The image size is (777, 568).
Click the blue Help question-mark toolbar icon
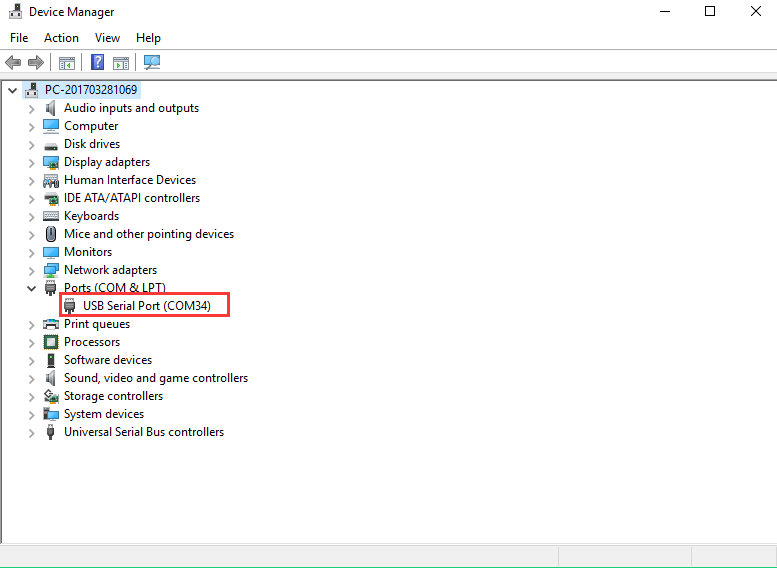(98, 62)
